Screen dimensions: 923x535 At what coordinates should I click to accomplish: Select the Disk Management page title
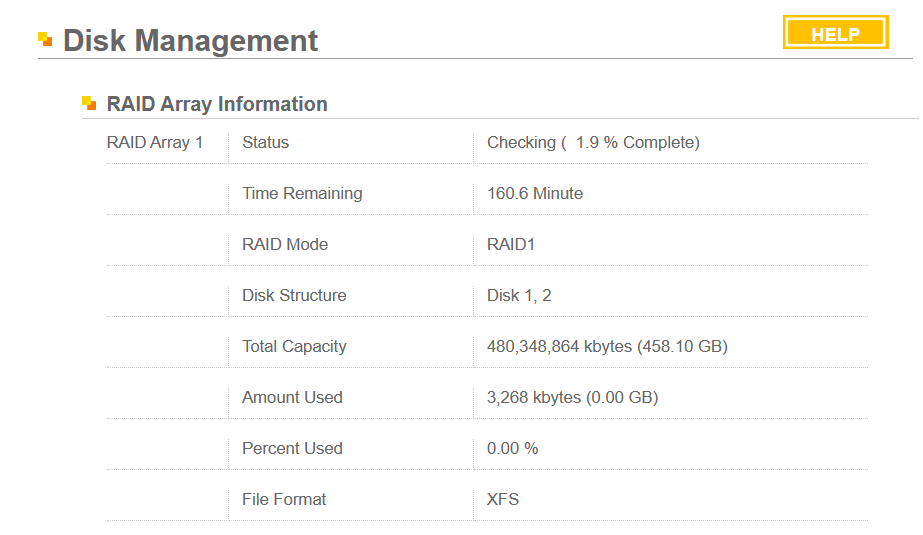tap(190, 41)
